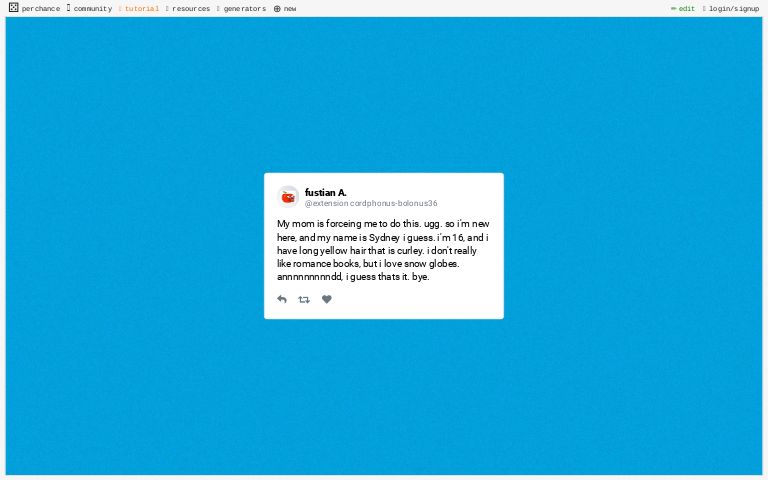This screenshot has height=480, width=768.
Task: Open the login/signup page
Action: pyautogui.click(x=734, y=9)
